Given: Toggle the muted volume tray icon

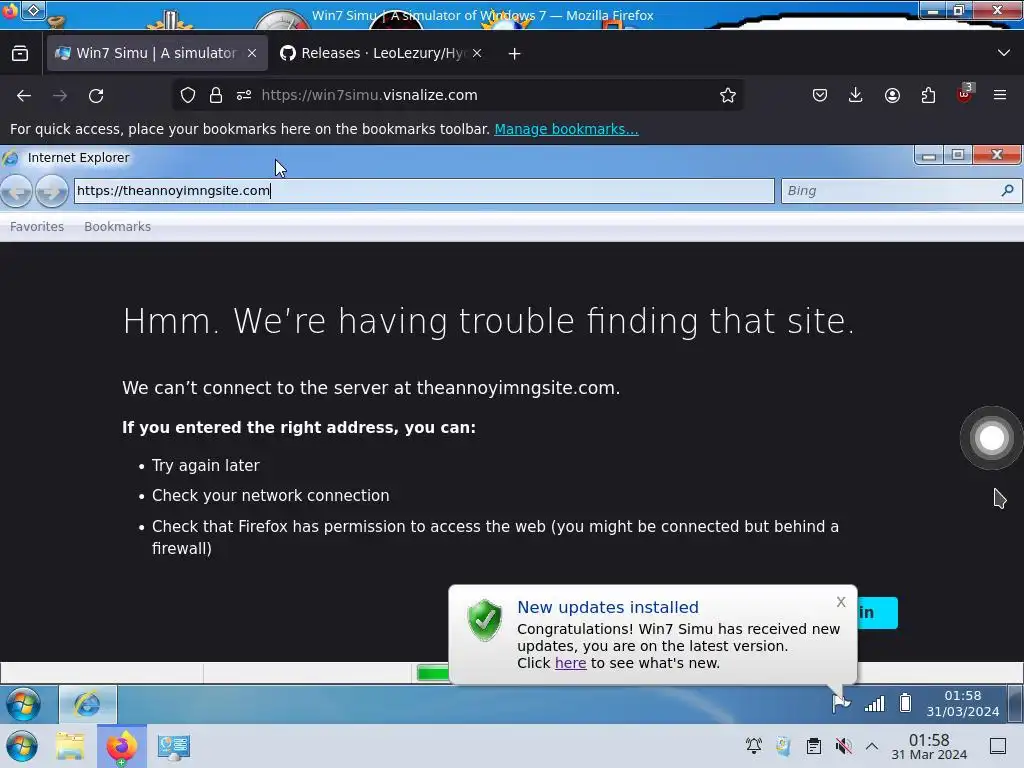Looking at the screenshot, I should pos(844,746).
